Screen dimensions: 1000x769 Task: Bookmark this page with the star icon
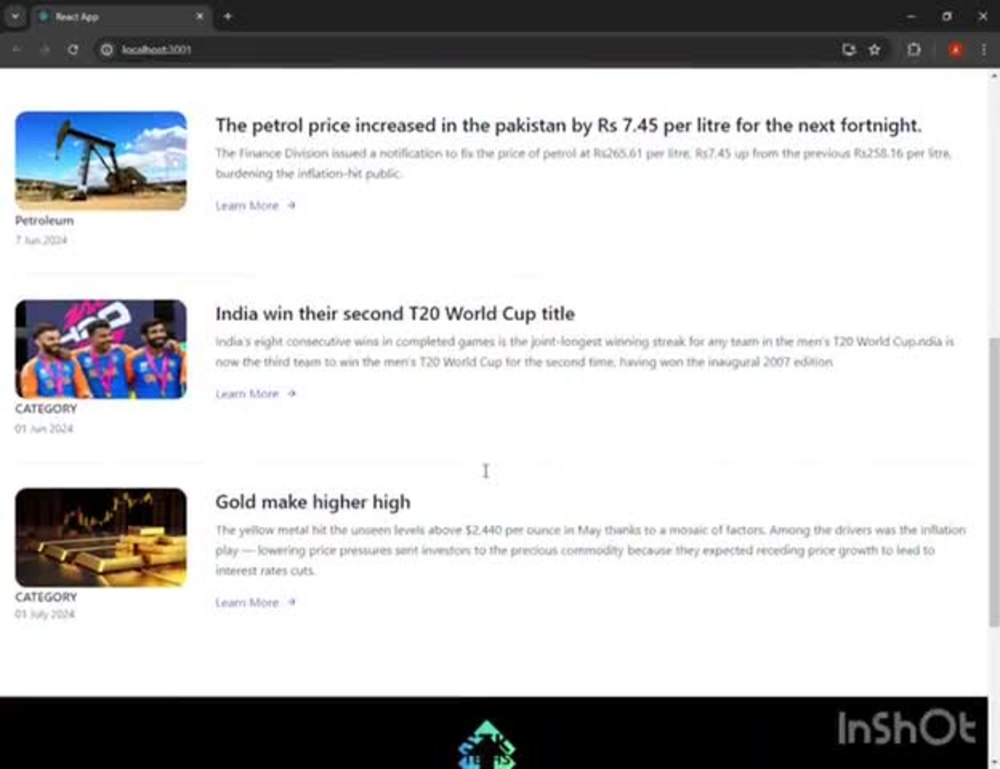click(874, 49)
